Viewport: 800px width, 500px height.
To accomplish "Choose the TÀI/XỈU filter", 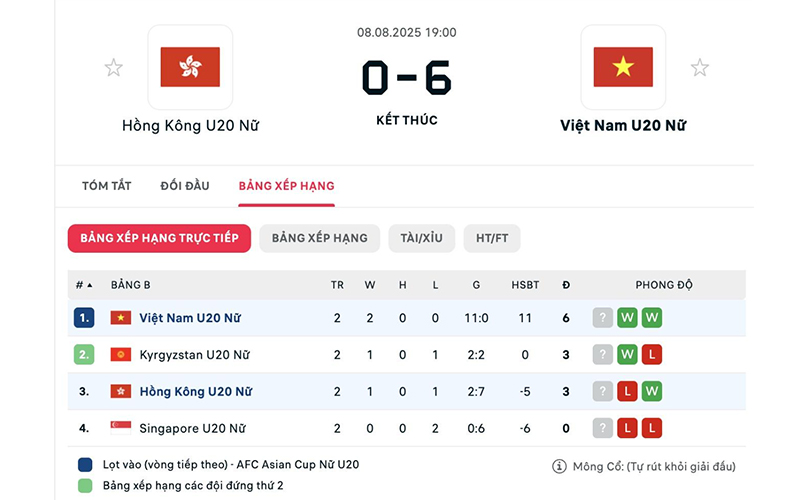I will [421, 238].
